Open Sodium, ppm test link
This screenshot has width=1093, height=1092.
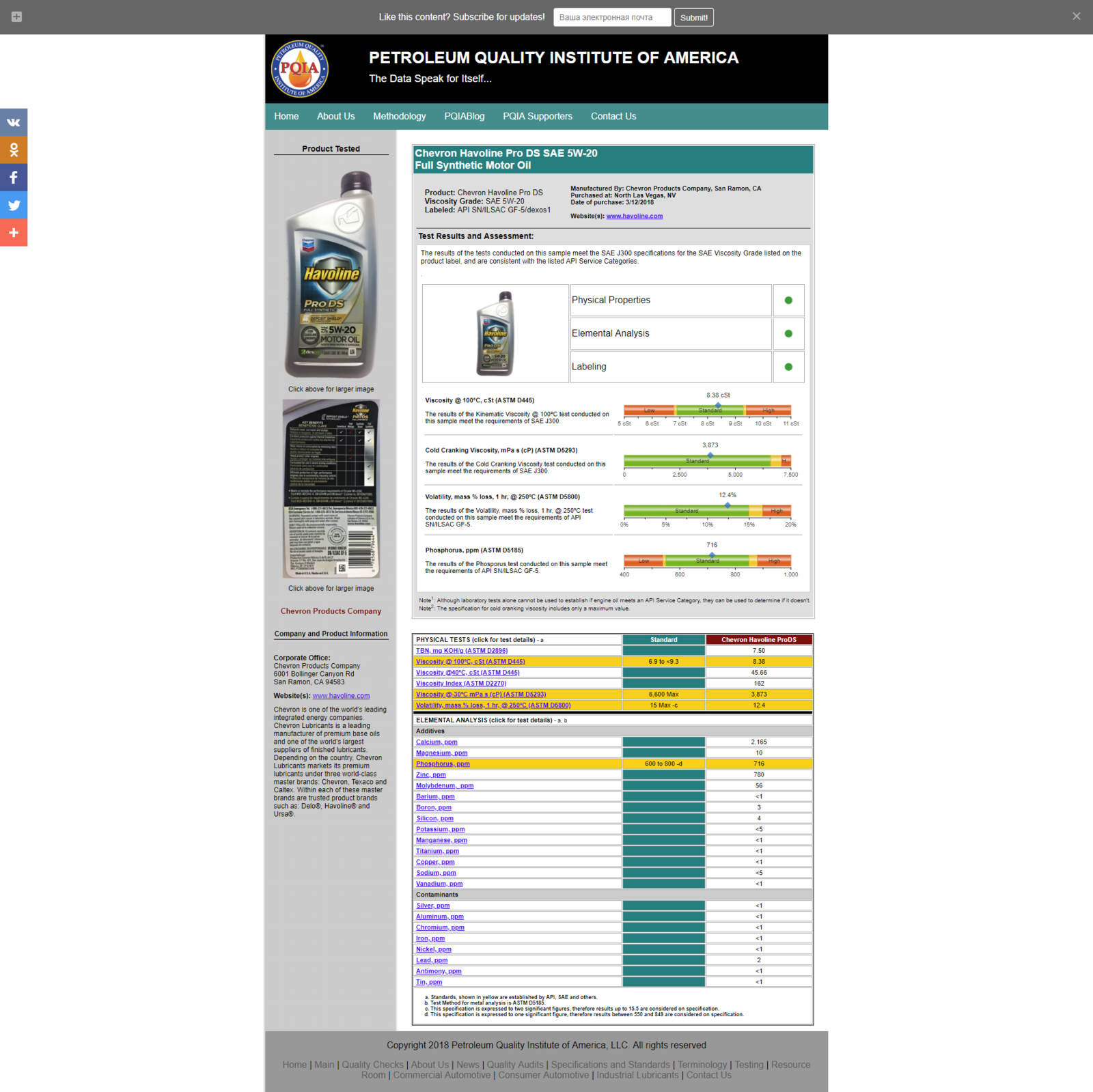[x=436, y=873]
